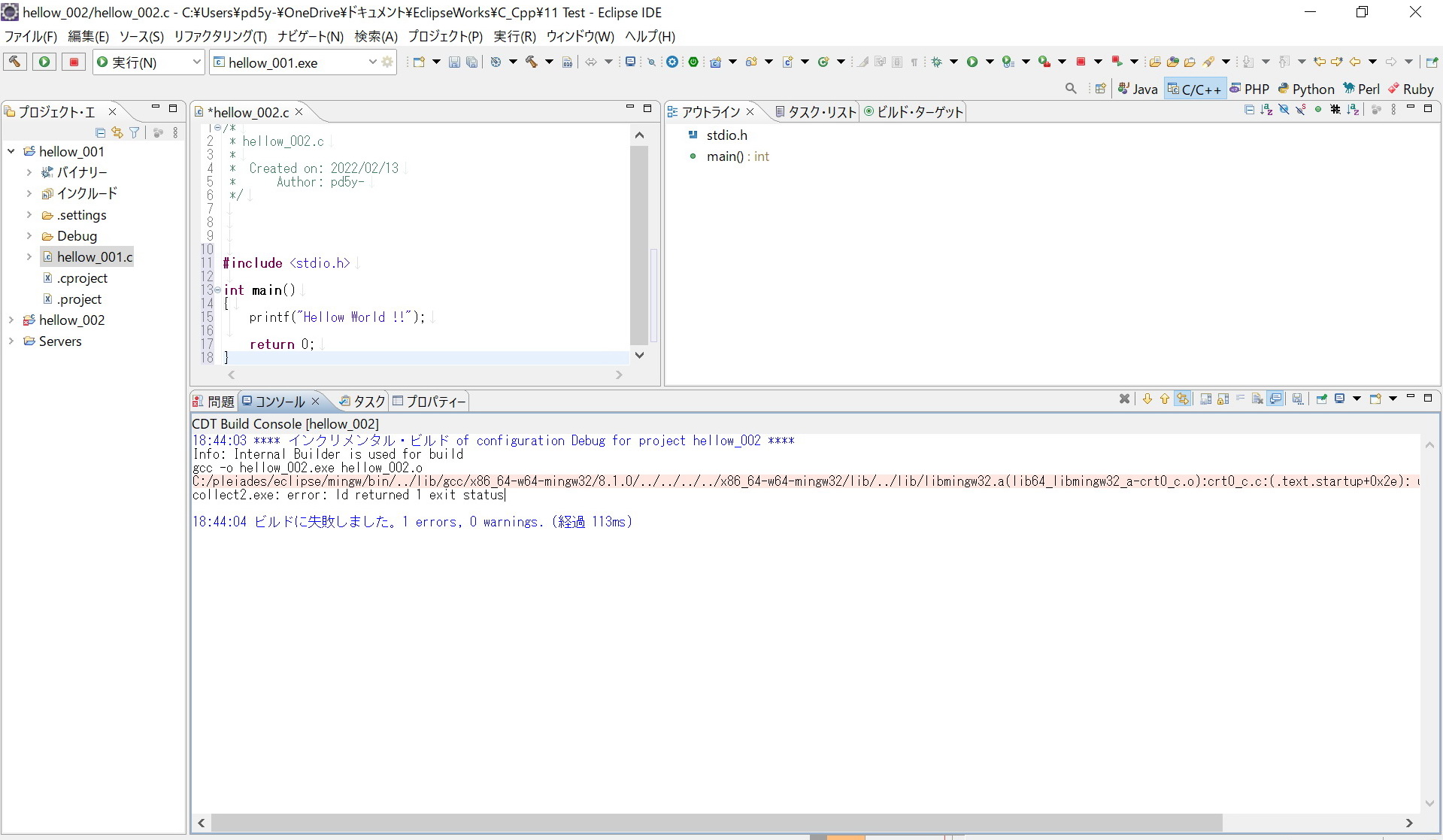Click the green Run toolbar icon
1443x840 pixels.
[972, 62]
